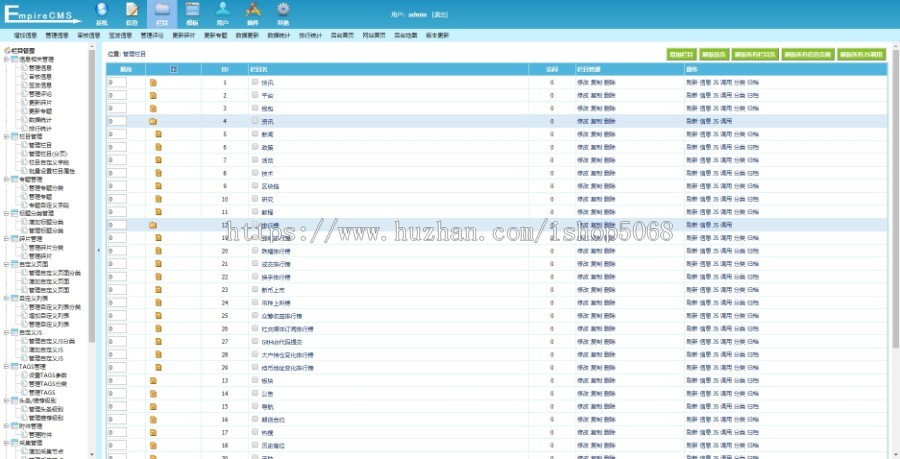Focus the order input in the 快讯 row
Screen dimensions: 900x459
tap(117, 83)
